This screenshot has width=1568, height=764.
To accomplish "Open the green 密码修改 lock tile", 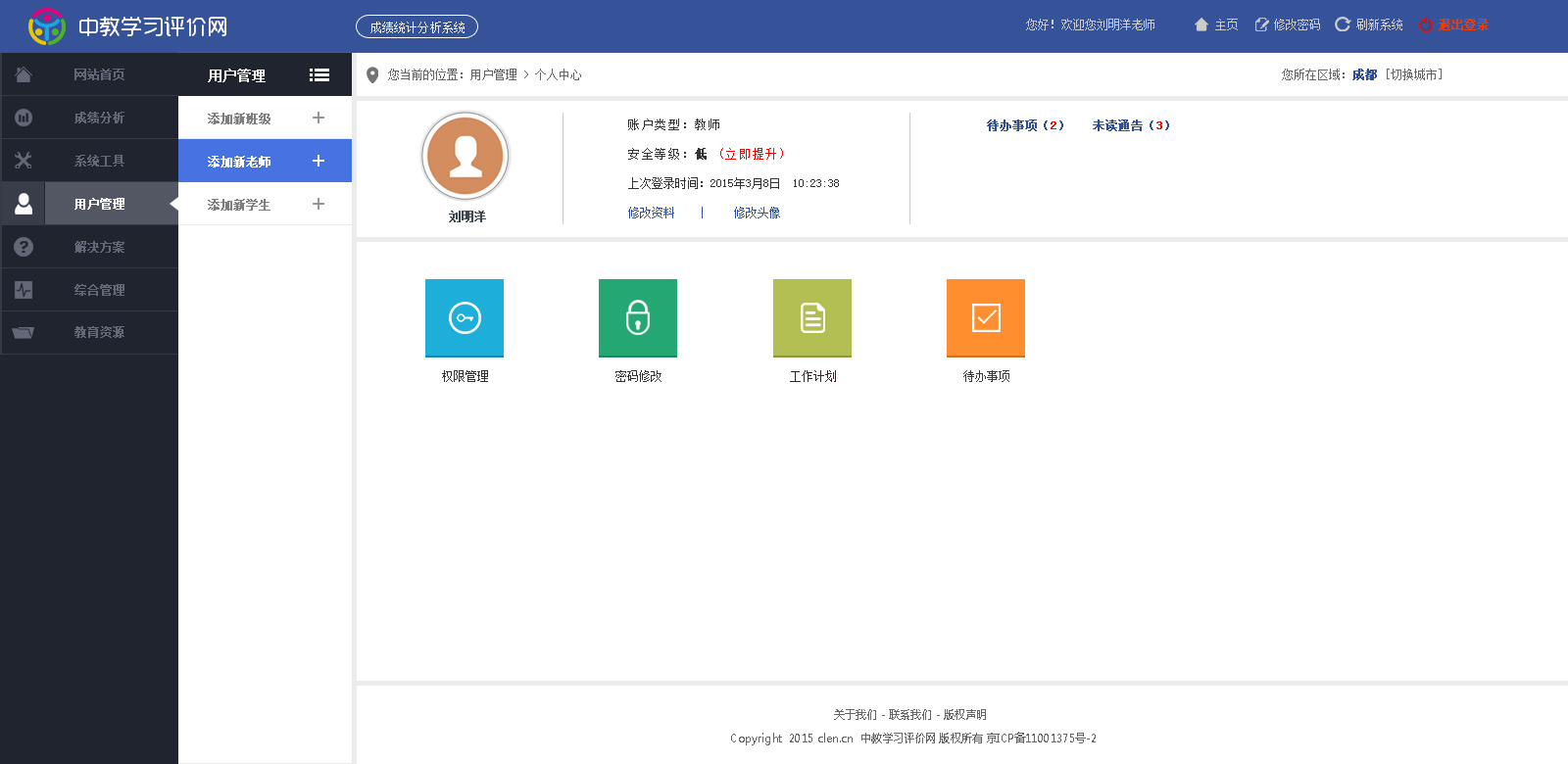I will 638,318.
